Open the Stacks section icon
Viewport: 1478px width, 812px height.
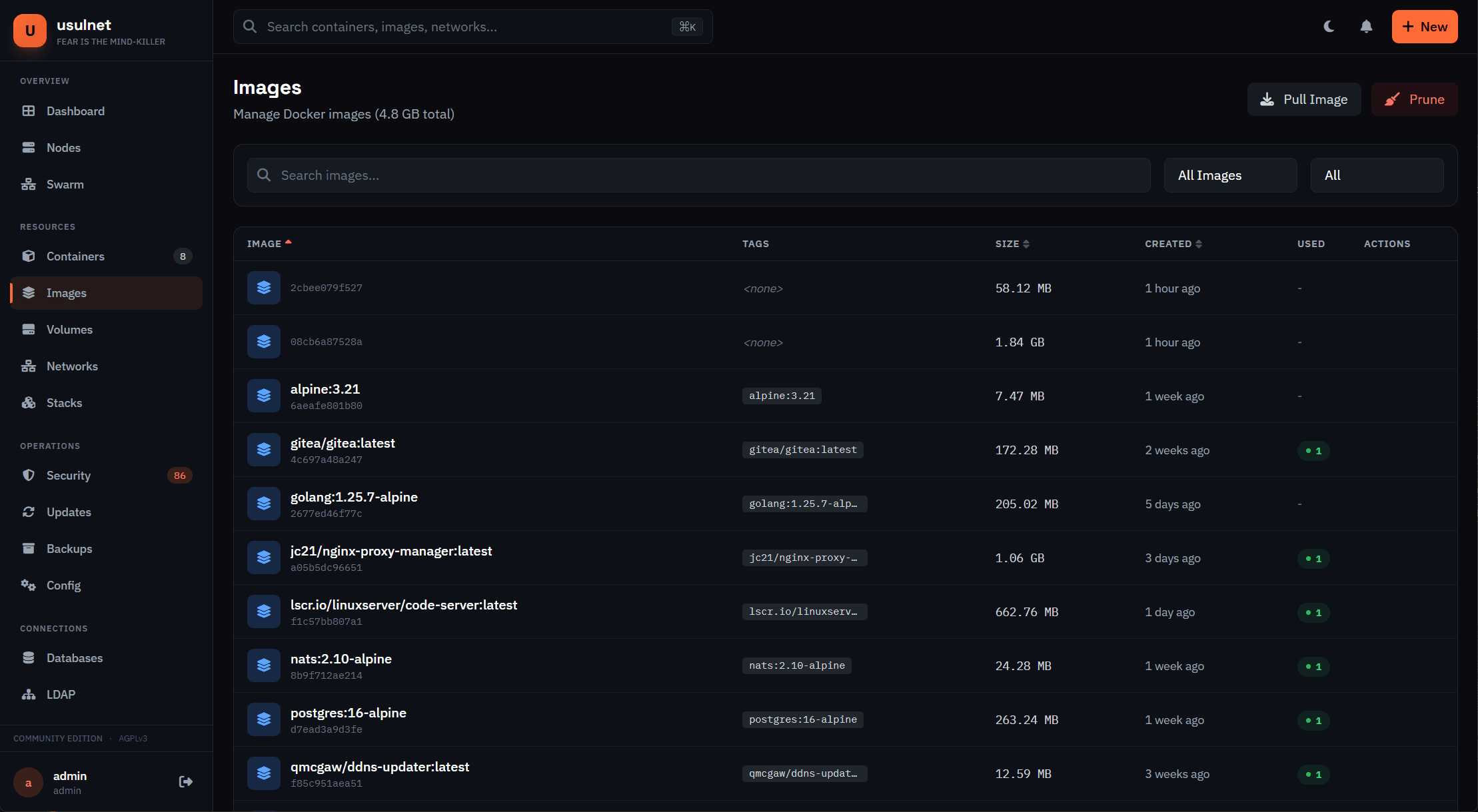(29, 402)
